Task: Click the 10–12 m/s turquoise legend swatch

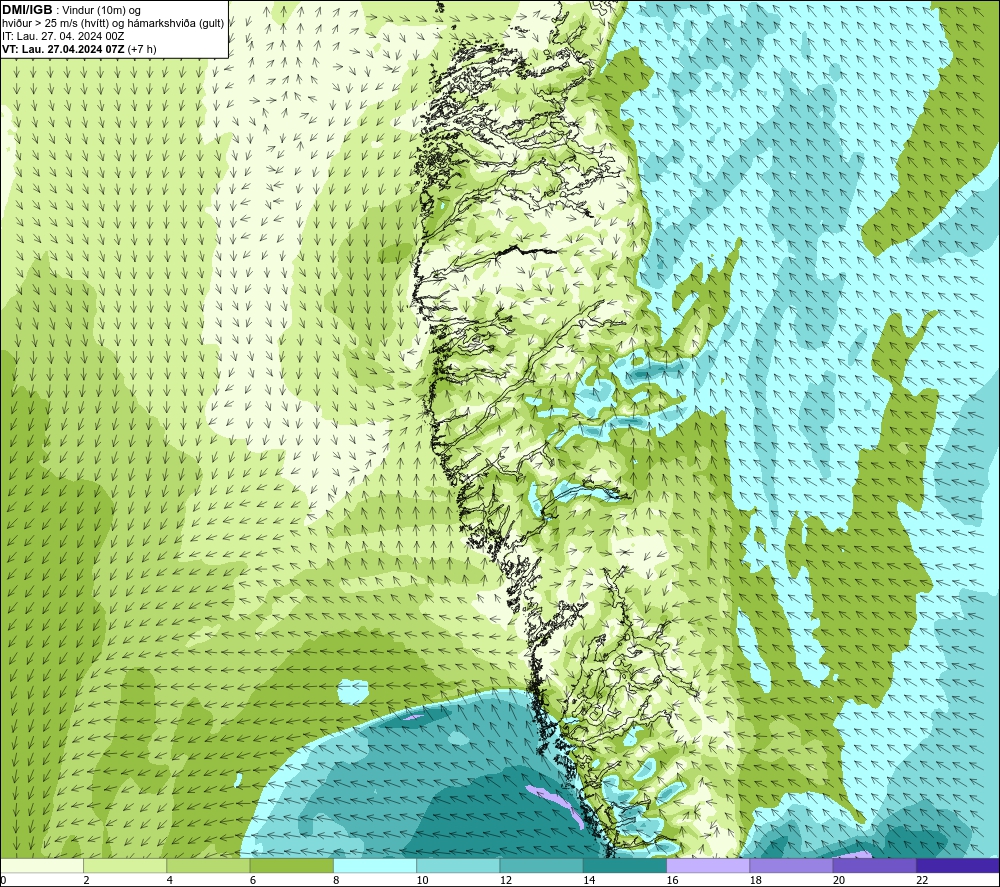Action: click(x=458, y=865)
